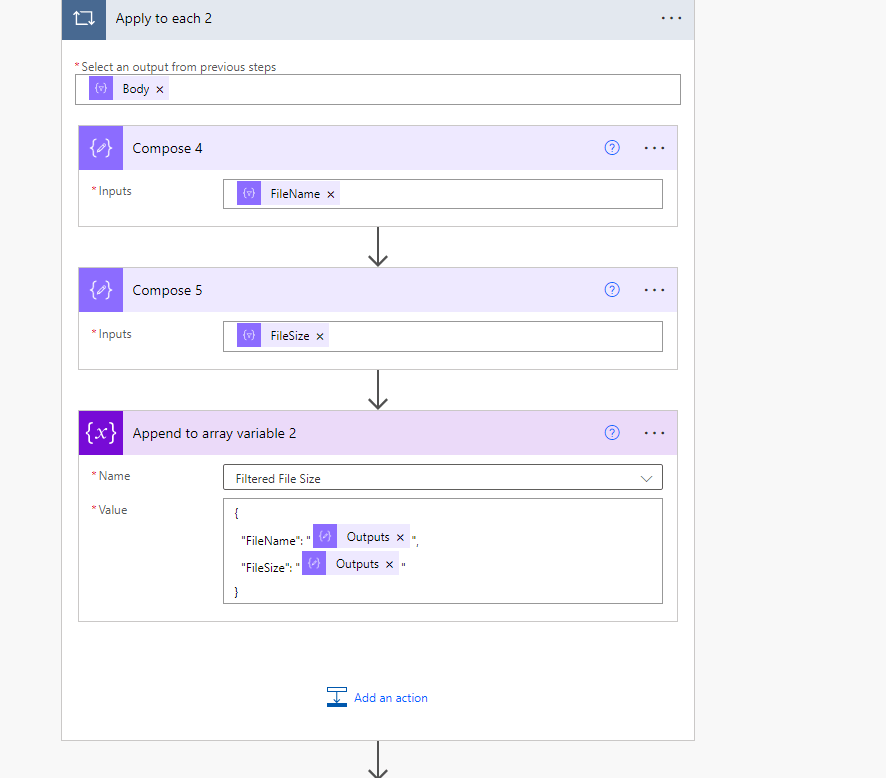Click the Apply to each 2 loop icon
This screenshot has width=886, height=778.
tap(84, 19)
